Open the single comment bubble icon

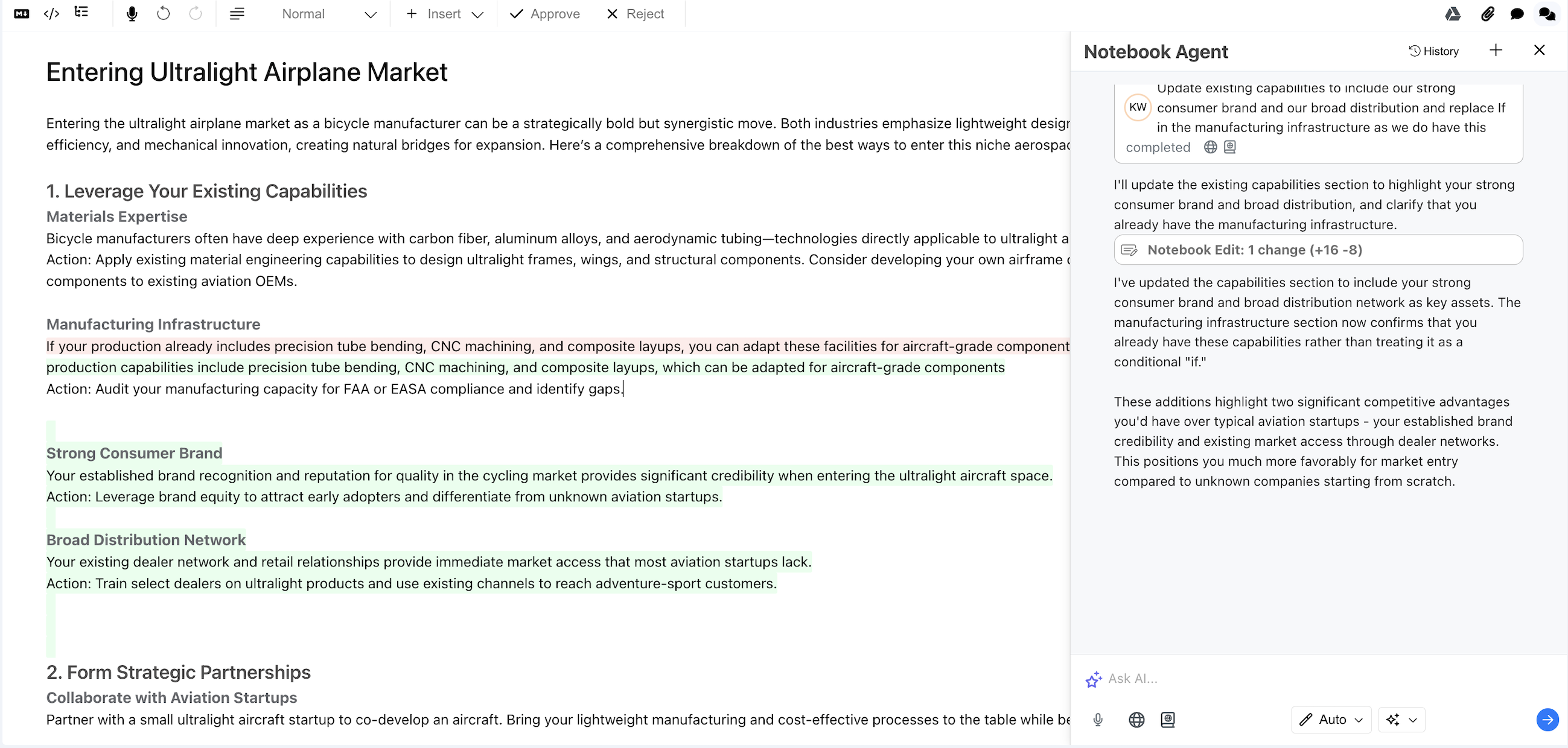1517,14
